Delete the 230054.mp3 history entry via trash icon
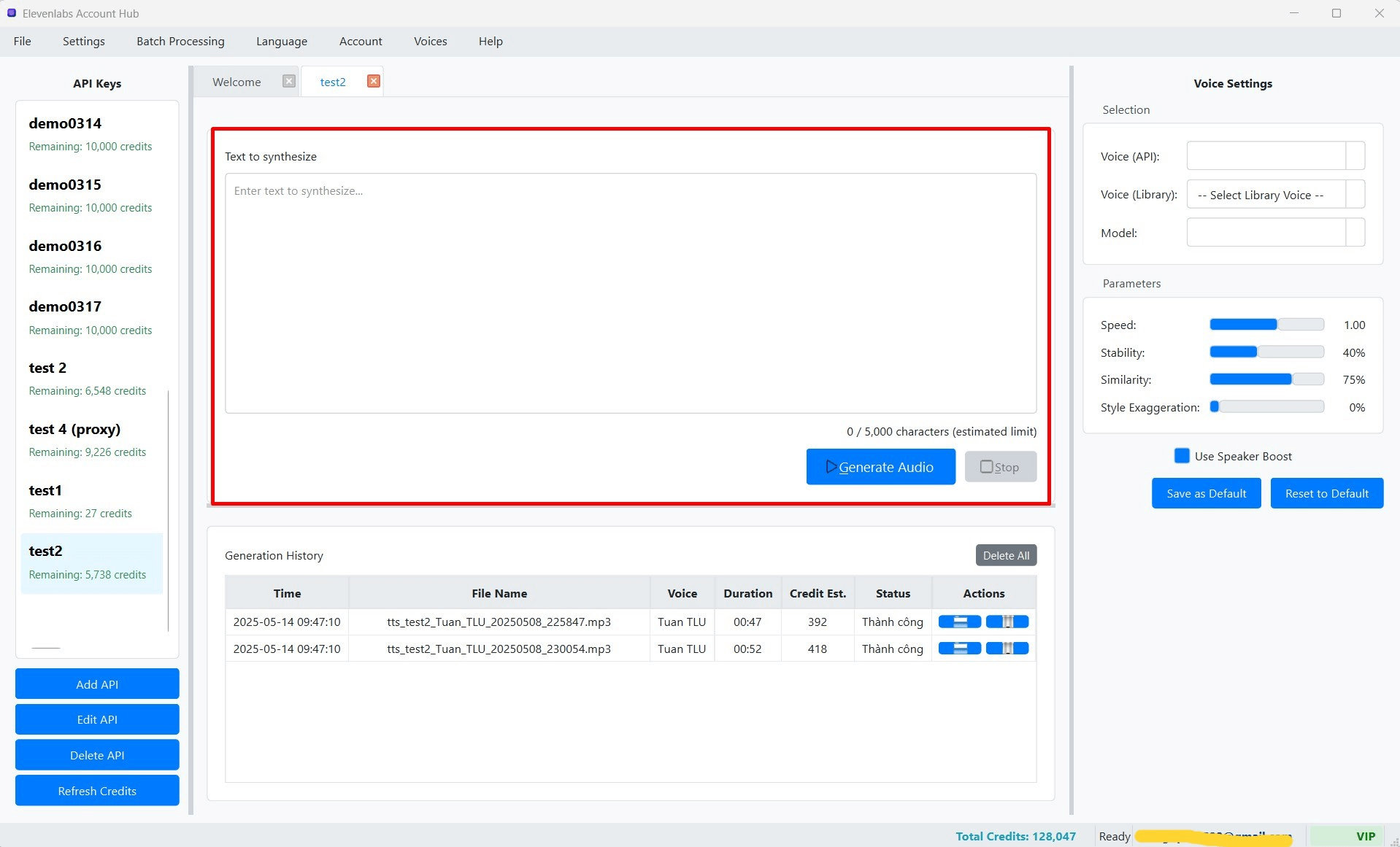The height and width of the screenshot is (847, 1400). pos(1007,648)
